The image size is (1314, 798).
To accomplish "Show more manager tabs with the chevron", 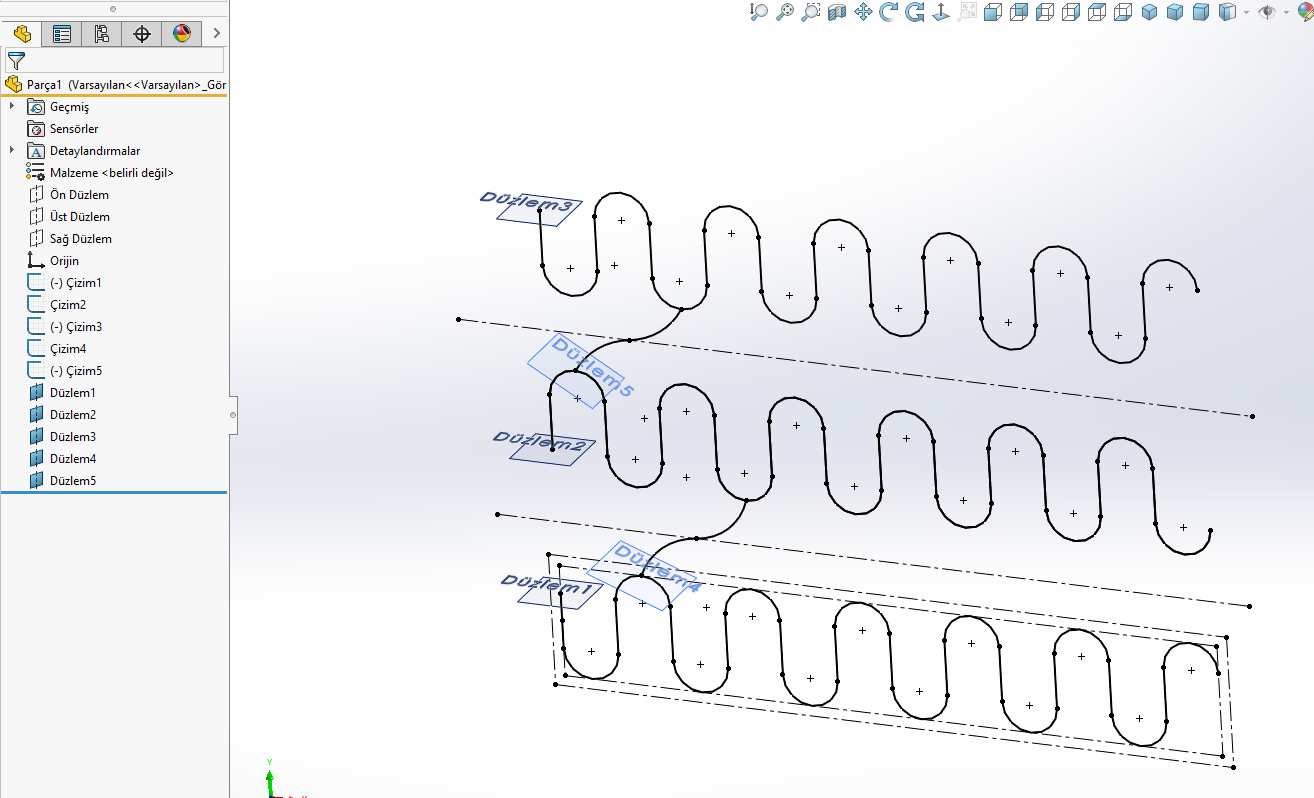I will (216, 34).
